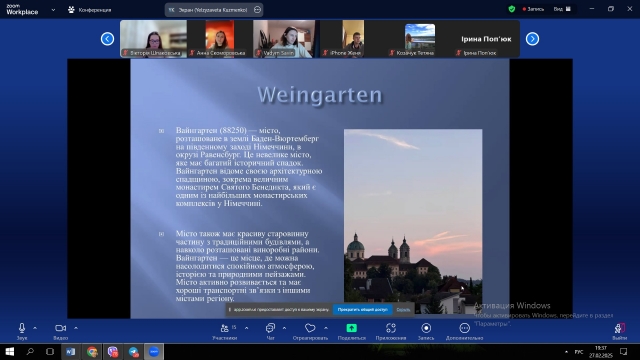Expand video options arrow next to camera
640x360 pixels.
[x=76, y=328]
